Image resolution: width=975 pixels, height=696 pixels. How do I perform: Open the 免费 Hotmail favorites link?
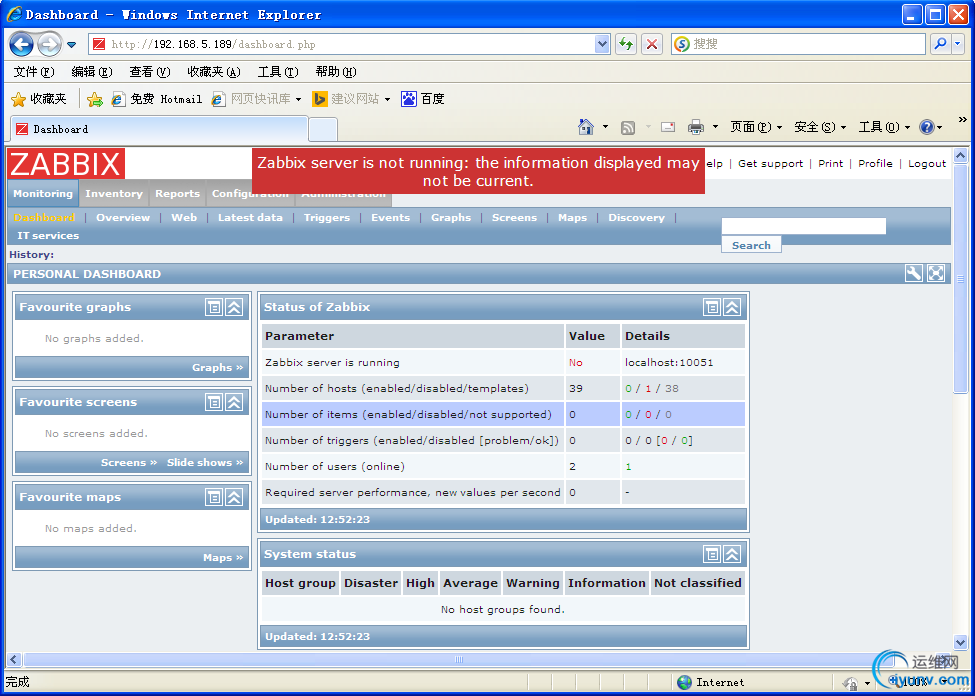click(x=157, y=99)
